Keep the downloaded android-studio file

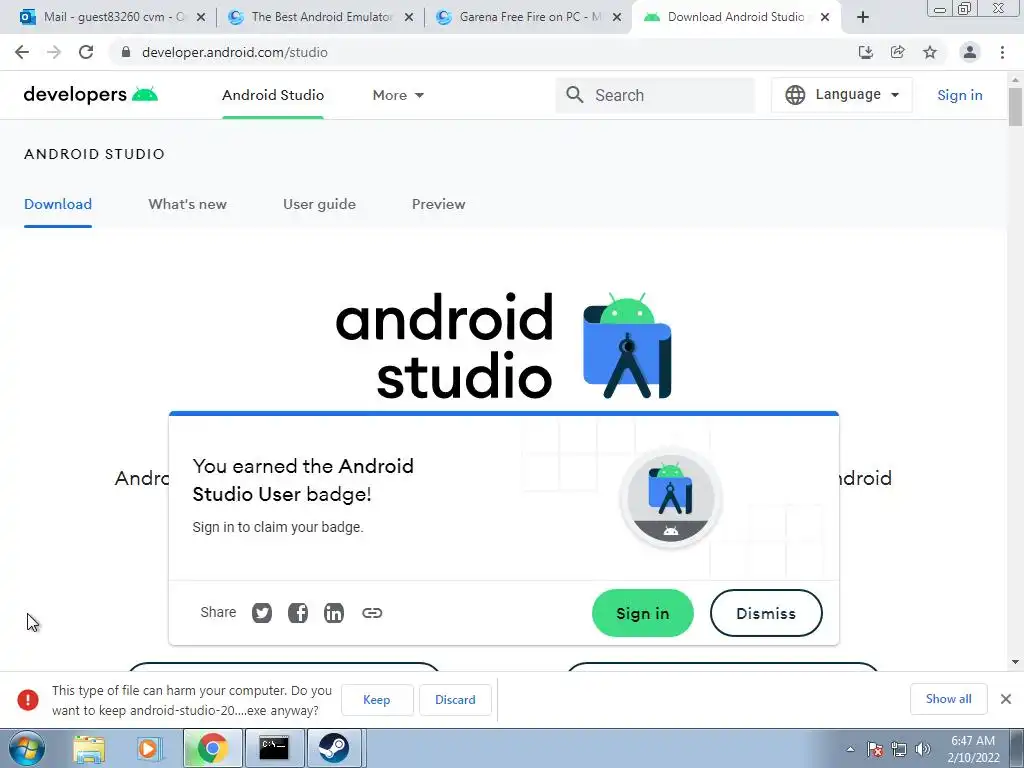tap(377, 700)
